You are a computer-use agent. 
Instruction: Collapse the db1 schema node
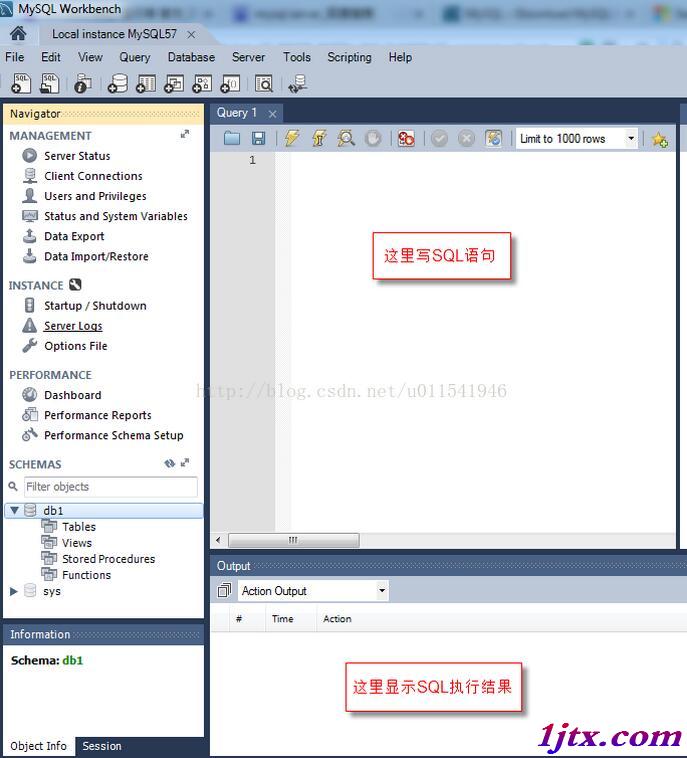click(15, 510)
